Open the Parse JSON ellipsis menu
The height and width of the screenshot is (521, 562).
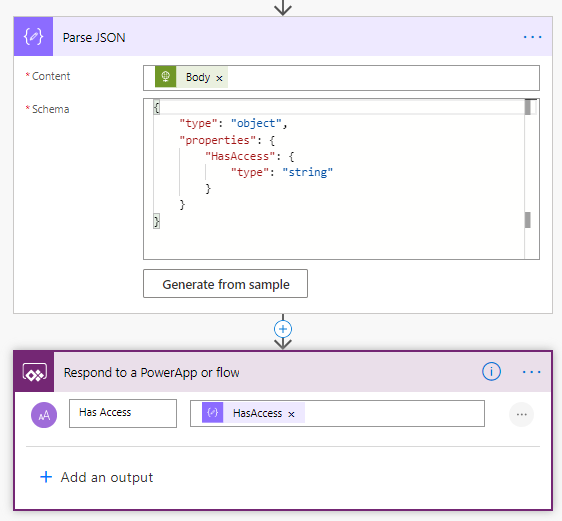pyautogui.click(x=532, y=37)
